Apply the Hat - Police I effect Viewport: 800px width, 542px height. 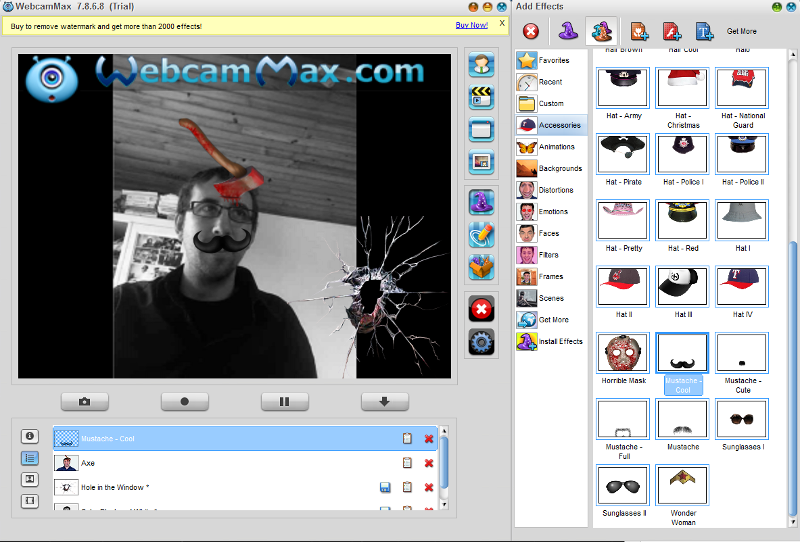click(682, 154)
